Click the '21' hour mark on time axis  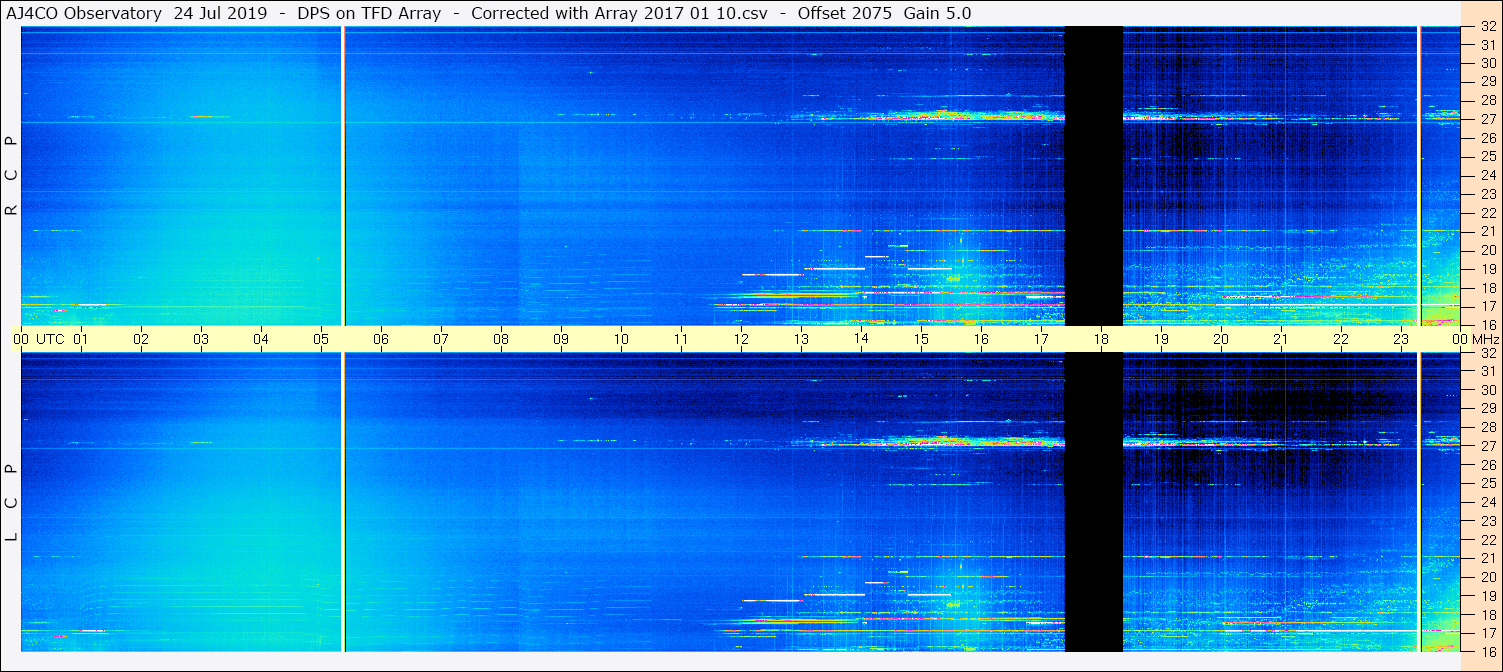(1281, 339)
